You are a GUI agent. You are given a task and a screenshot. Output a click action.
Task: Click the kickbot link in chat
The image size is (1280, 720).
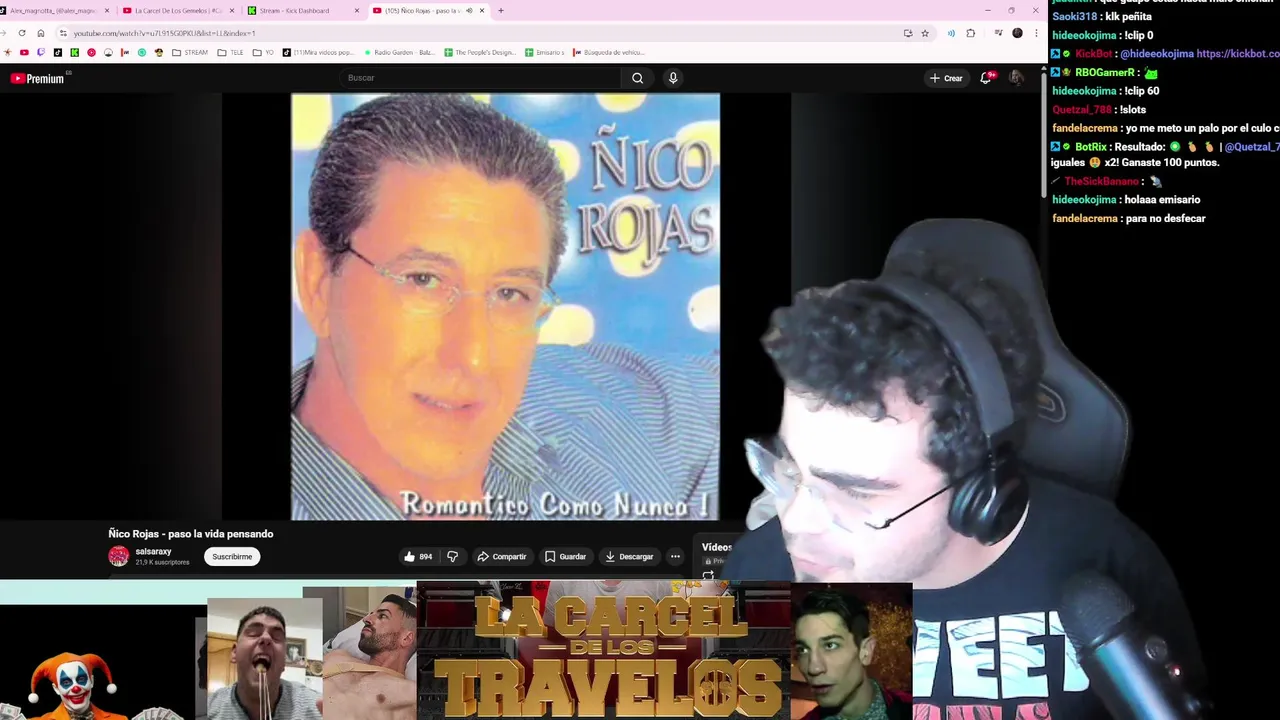click(x=1238, y=54)
